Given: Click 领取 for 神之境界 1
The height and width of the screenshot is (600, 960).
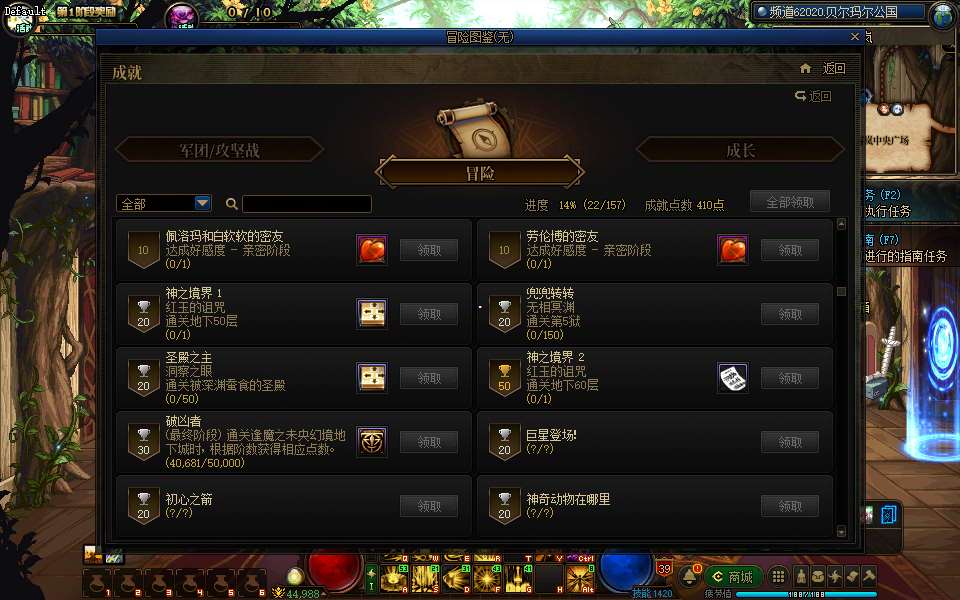Looking at the screenshot, I should point(429,314).
